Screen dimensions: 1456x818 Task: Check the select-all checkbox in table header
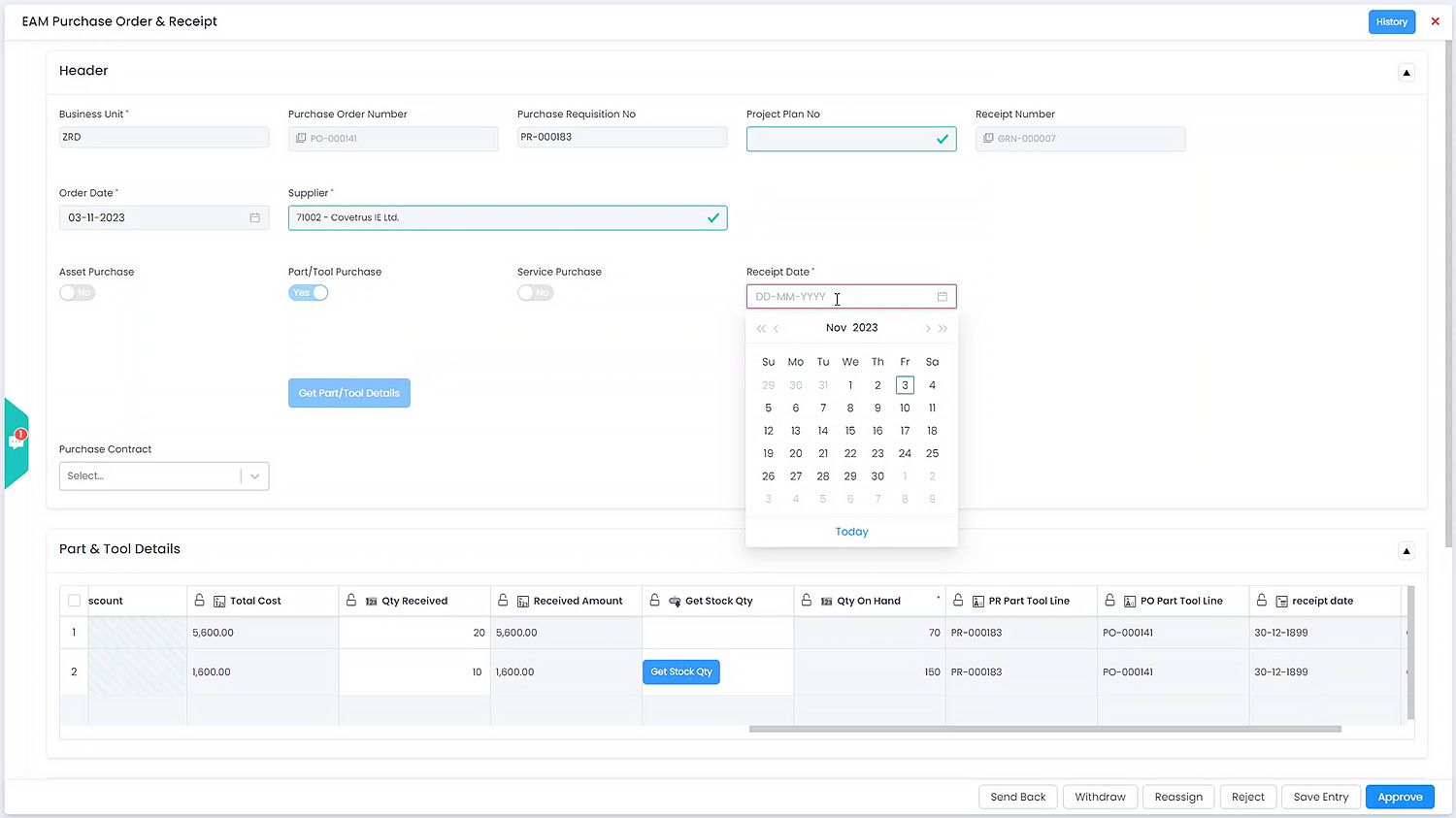[x=74, y=601]
